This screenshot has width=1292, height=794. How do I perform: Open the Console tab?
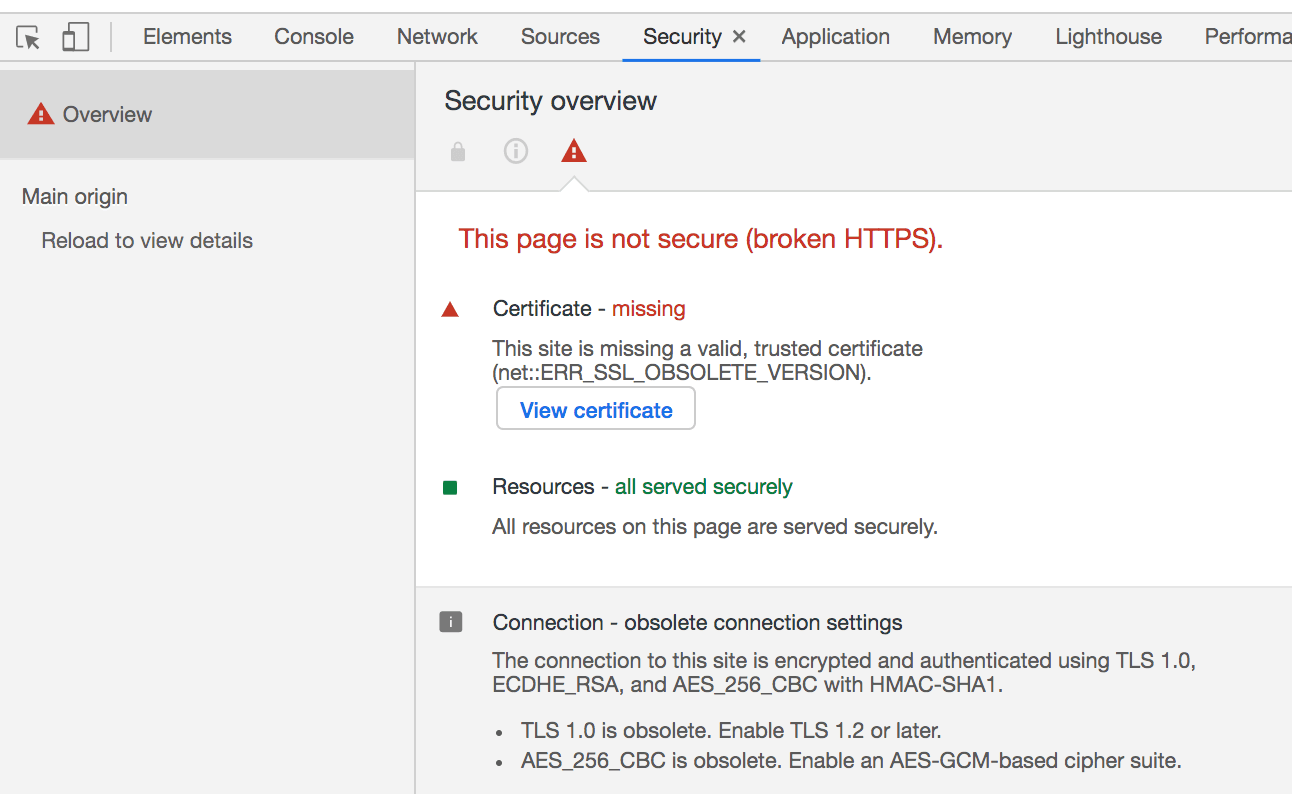pyautogui.click(x=314, y=37)
